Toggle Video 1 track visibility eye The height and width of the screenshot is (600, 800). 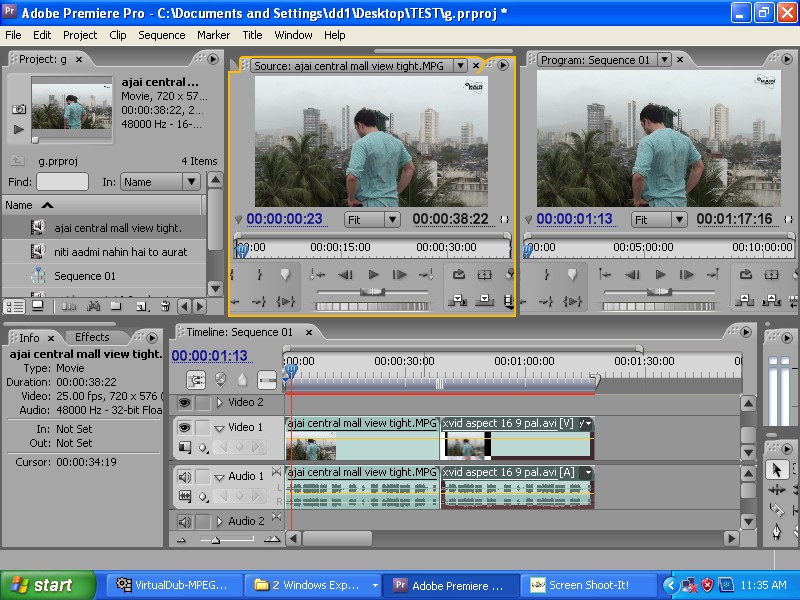point(184,427)
